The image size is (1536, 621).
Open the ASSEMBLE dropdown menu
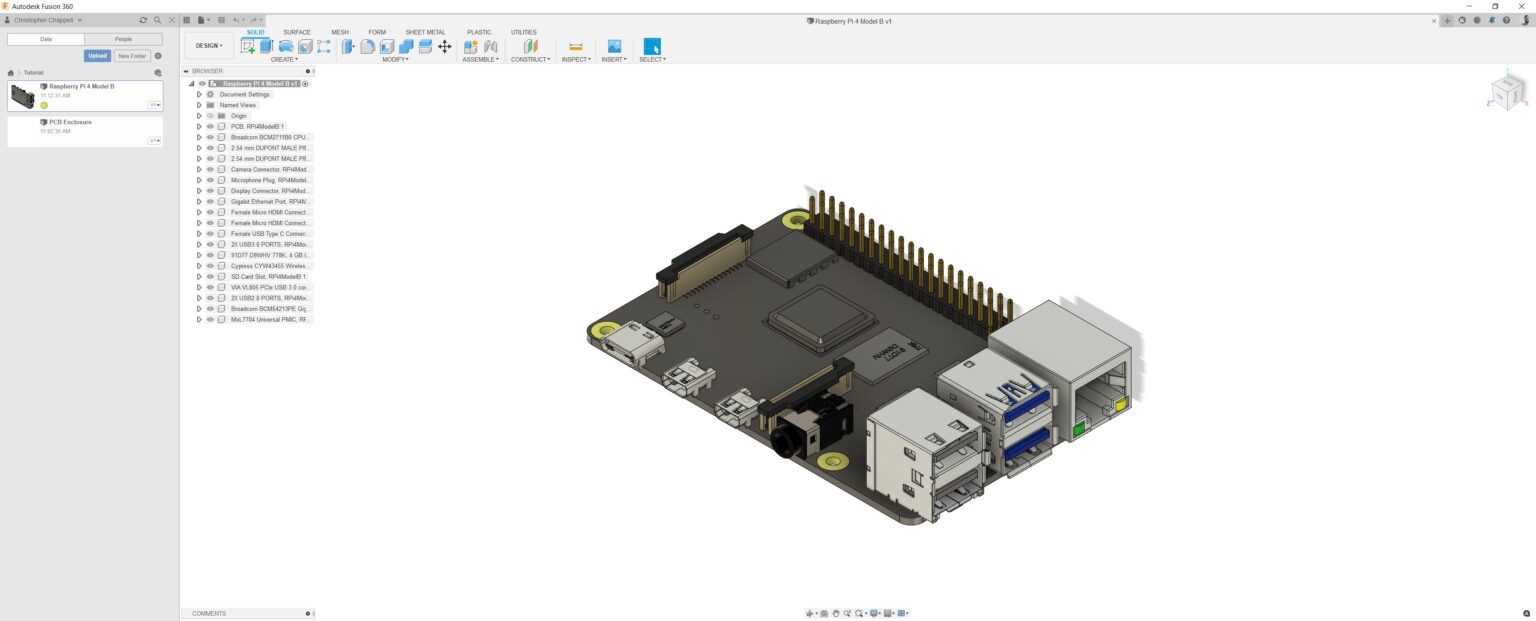(481, 59)
